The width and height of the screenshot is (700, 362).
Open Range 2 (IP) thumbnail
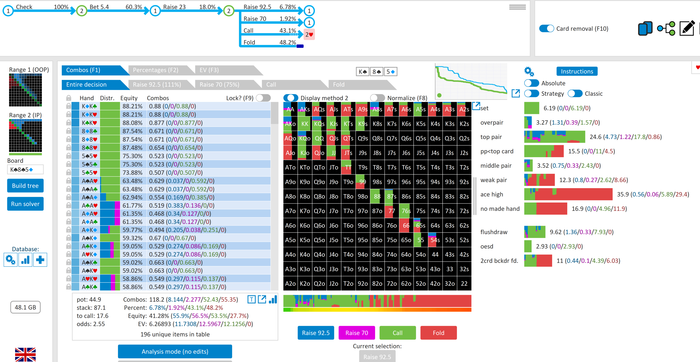pos(25,136)
